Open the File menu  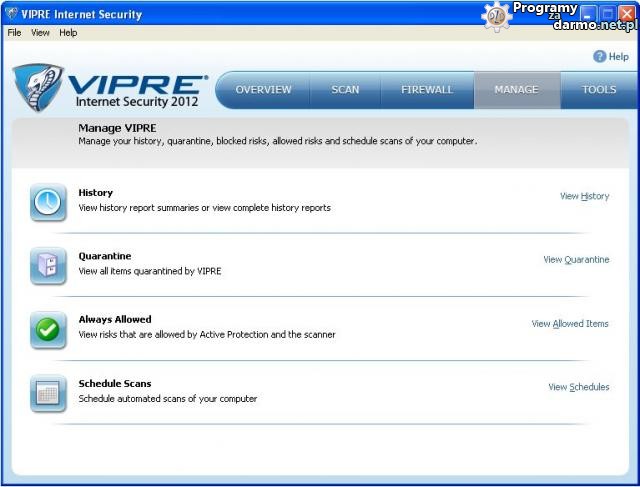[x=14, y=33]
